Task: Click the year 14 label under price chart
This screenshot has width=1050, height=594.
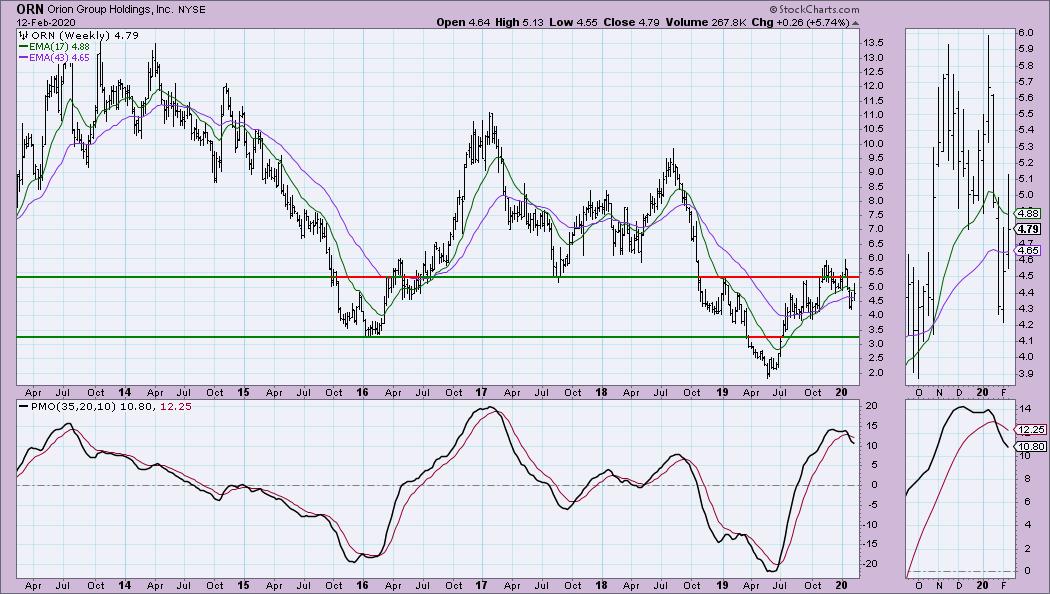Action: pos(124,392)
